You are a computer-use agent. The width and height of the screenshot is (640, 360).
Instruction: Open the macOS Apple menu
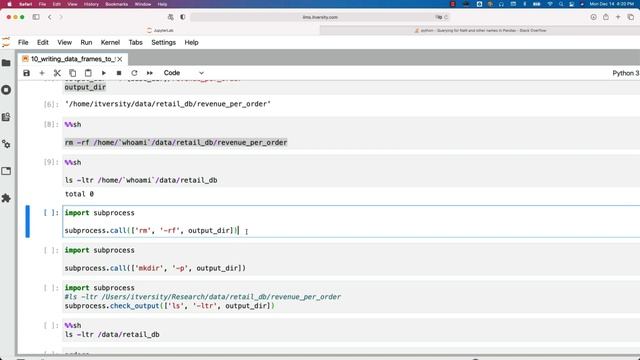click(9, 4)
